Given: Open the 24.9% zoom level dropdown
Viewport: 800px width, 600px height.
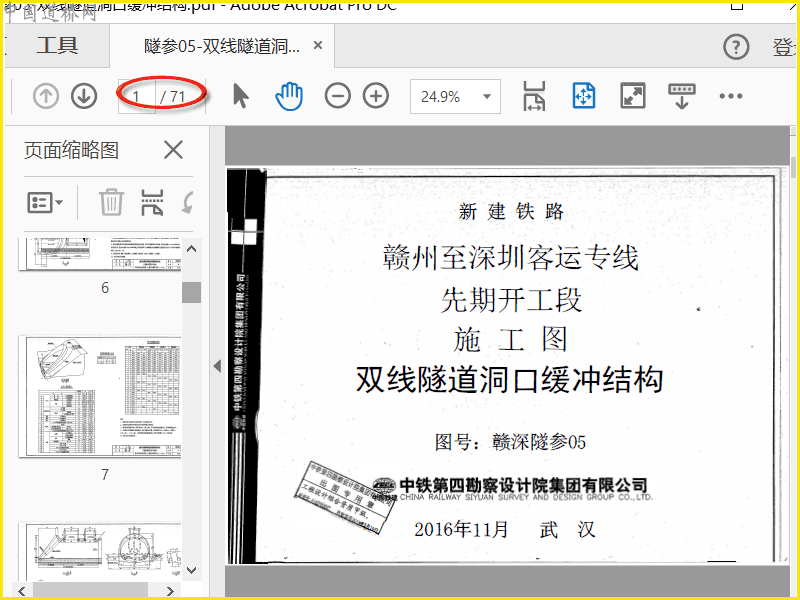Looking at the screenshot, I should pyautogui.click(x=455, y=96).
